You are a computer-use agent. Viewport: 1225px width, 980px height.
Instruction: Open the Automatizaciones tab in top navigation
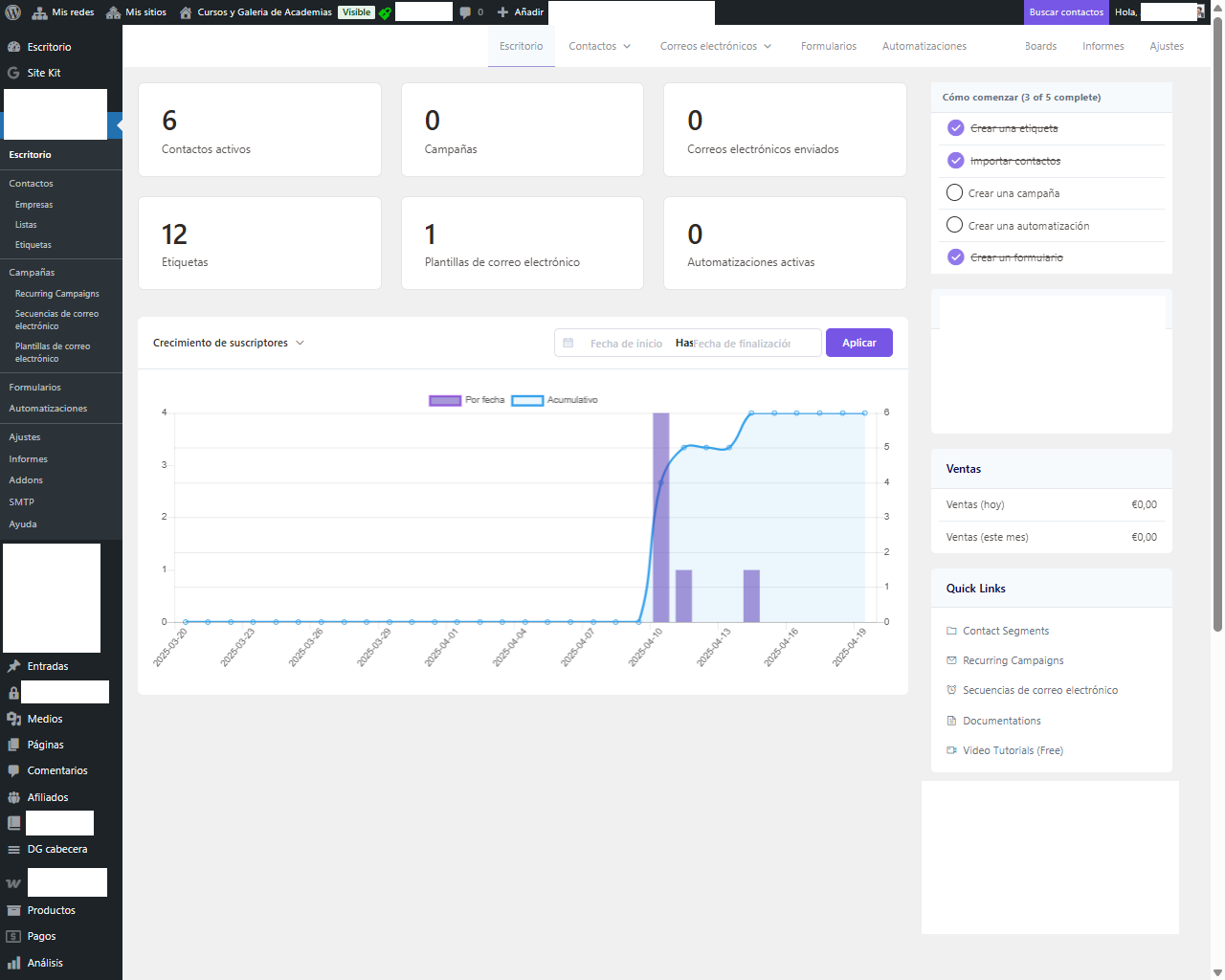tap(924, 46)
